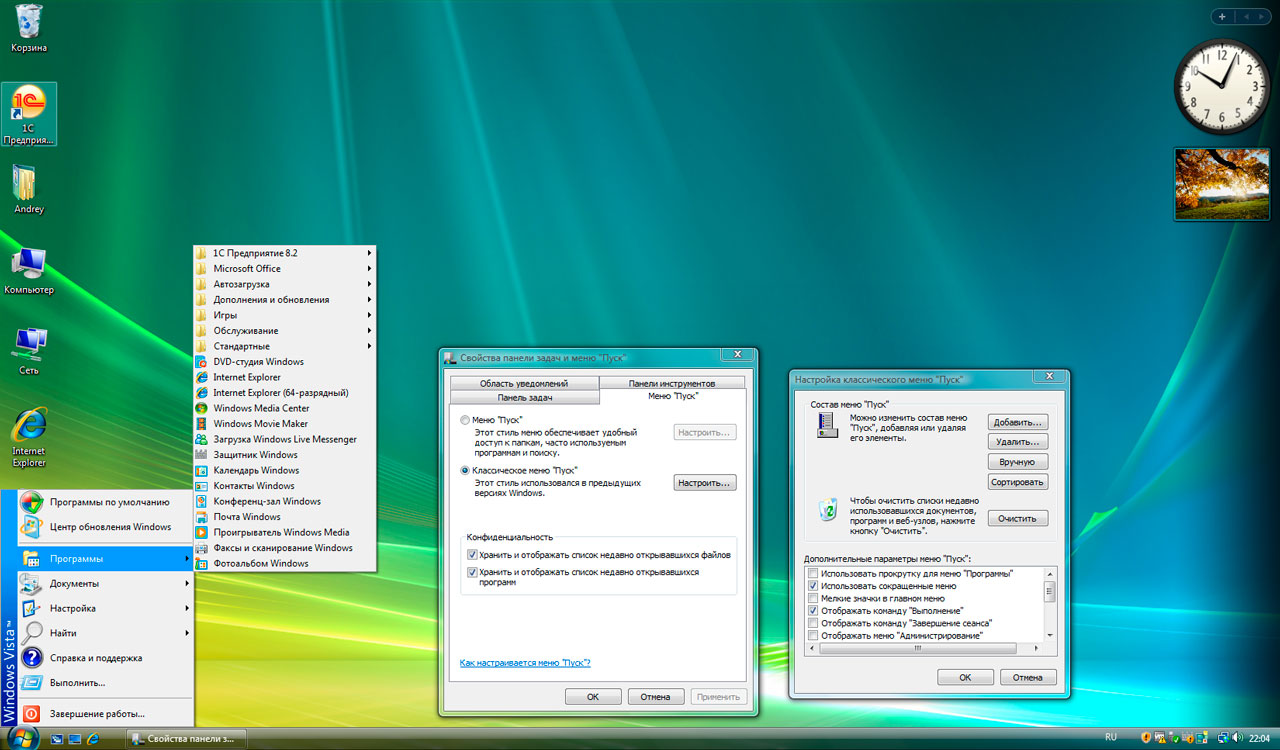Click the analog clock sidebar gadget
The height and width of the screenshot is (750, 1280).
(1221, 86)
